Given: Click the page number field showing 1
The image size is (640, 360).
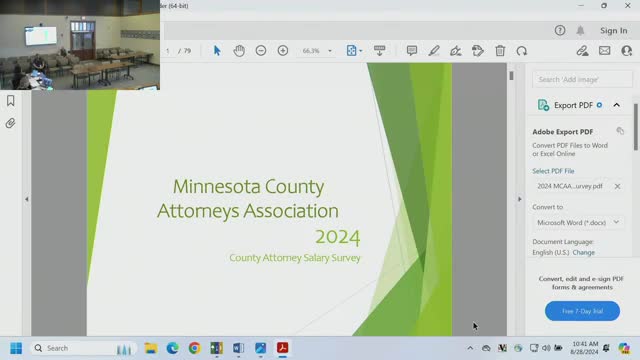Looking at the screenshot, I should click(x=168, y=51).
